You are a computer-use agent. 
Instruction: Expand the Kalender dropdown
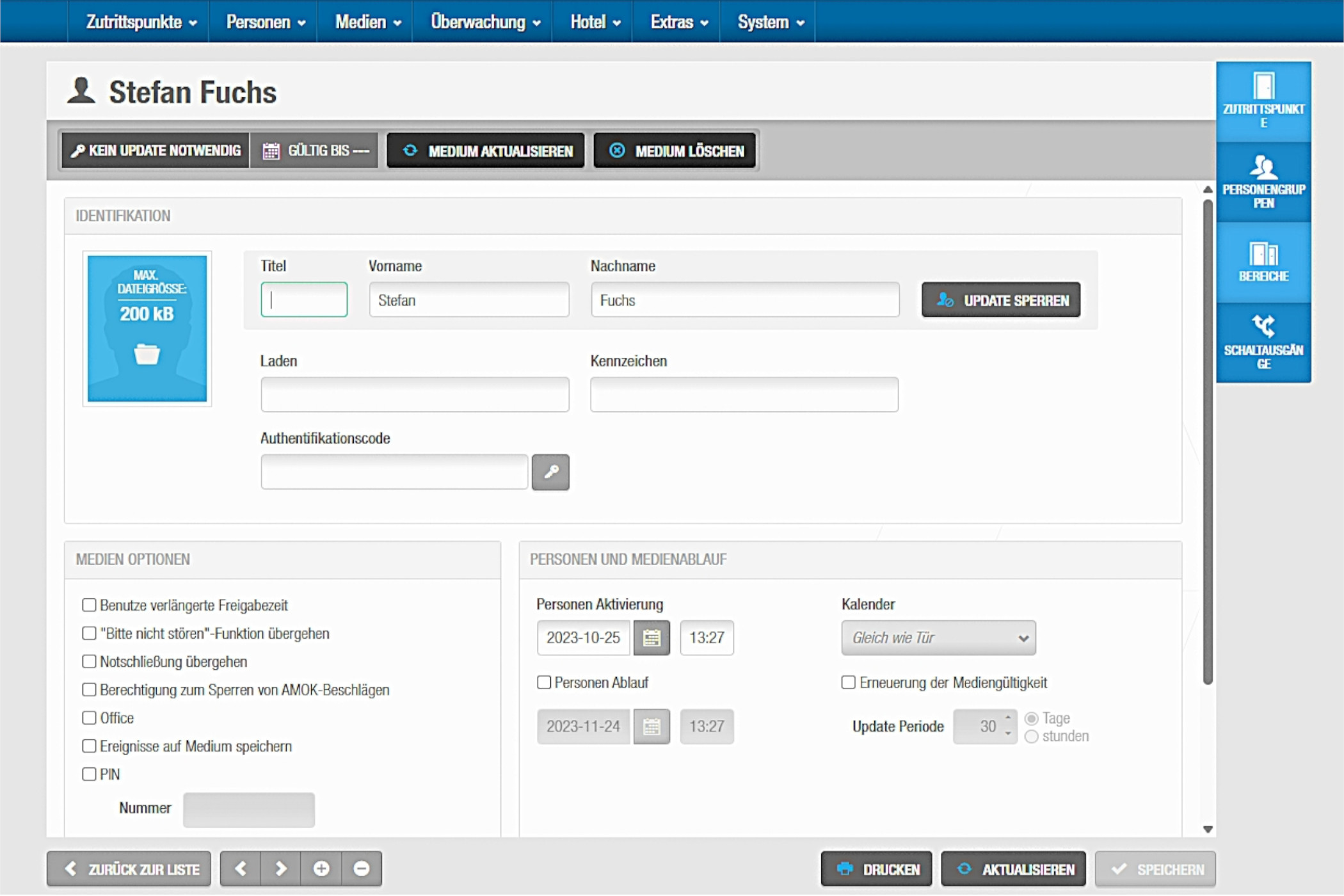pos(938,637)
